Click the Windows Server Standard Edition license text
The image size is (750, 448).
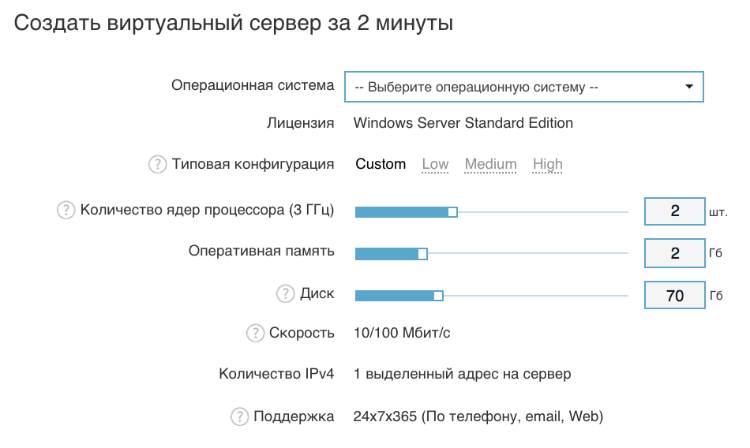tap(463, 124)
